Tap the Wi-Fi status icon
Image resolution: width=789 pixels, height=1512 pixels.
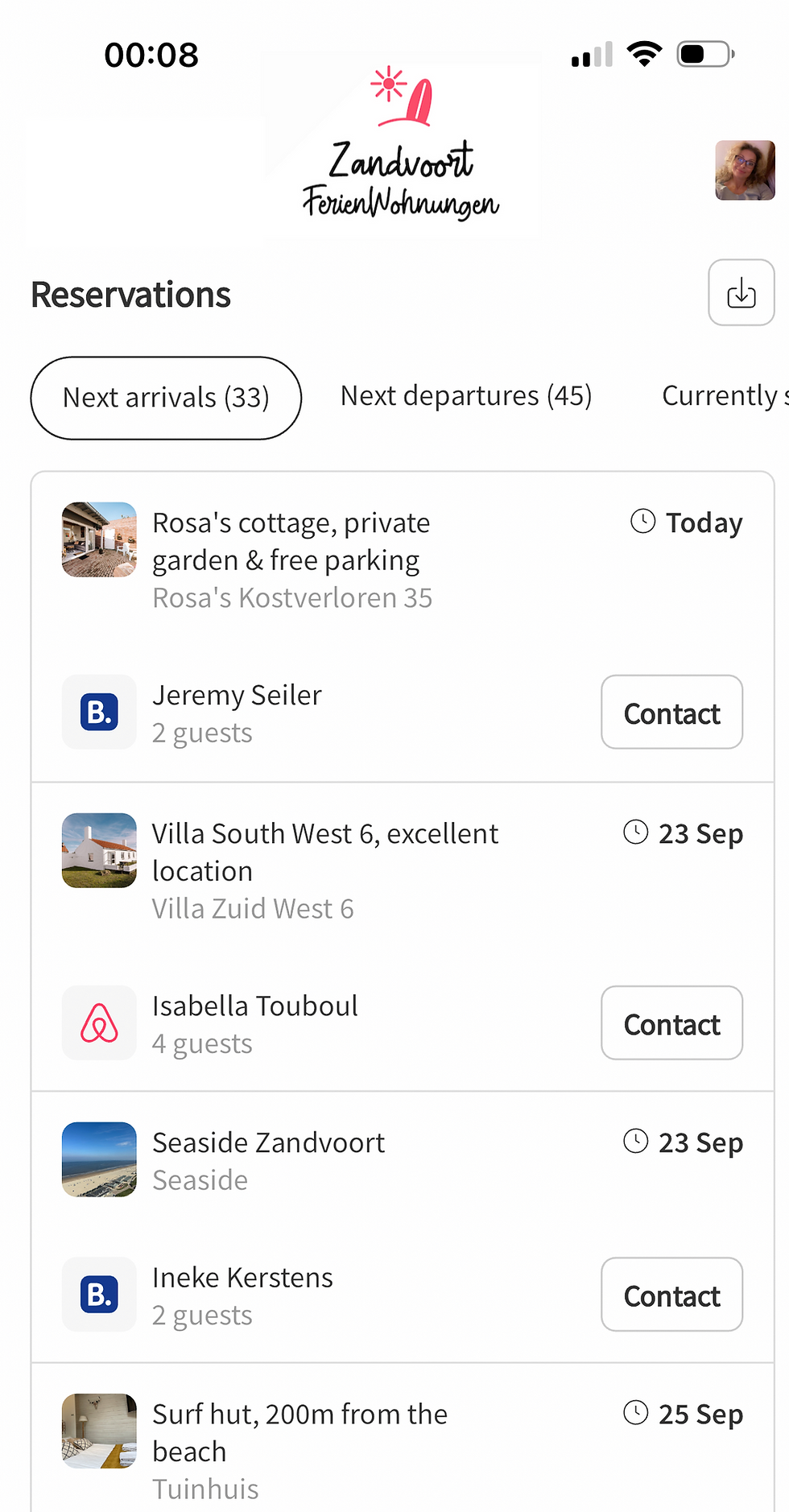point(644,54)
